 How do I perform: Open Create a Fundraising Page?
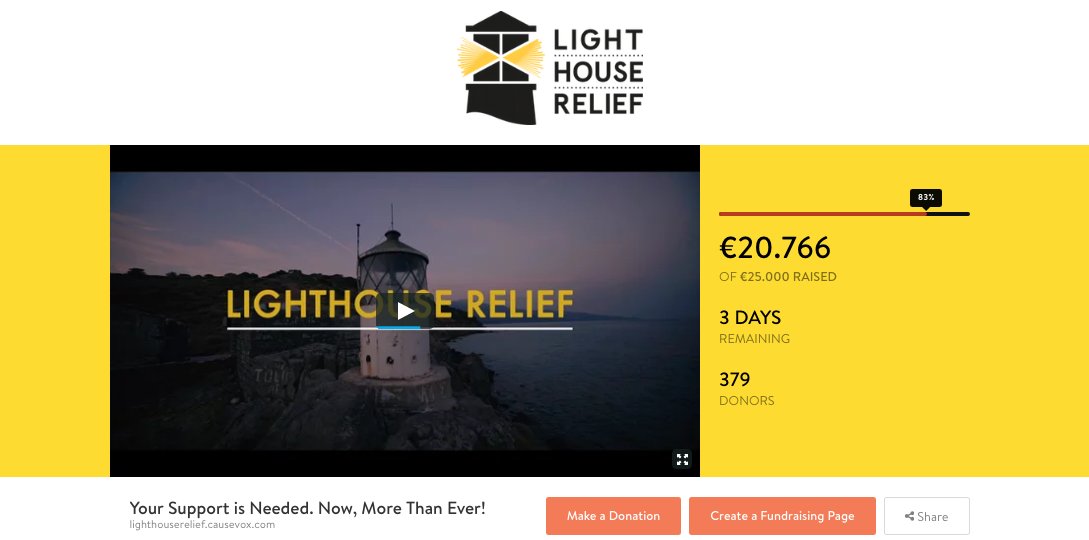(x=782, y=516)
